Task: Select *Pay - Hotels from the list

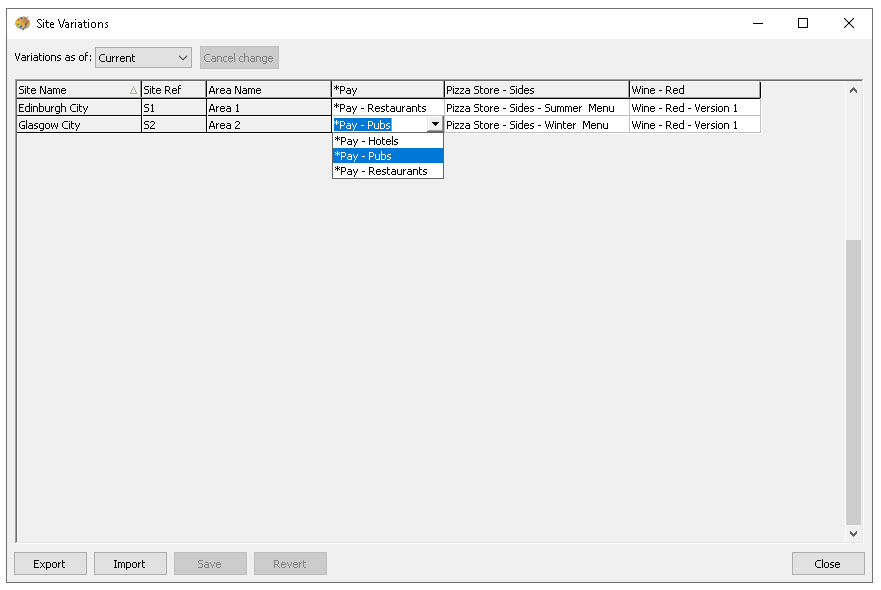Action: pos(387,141)
